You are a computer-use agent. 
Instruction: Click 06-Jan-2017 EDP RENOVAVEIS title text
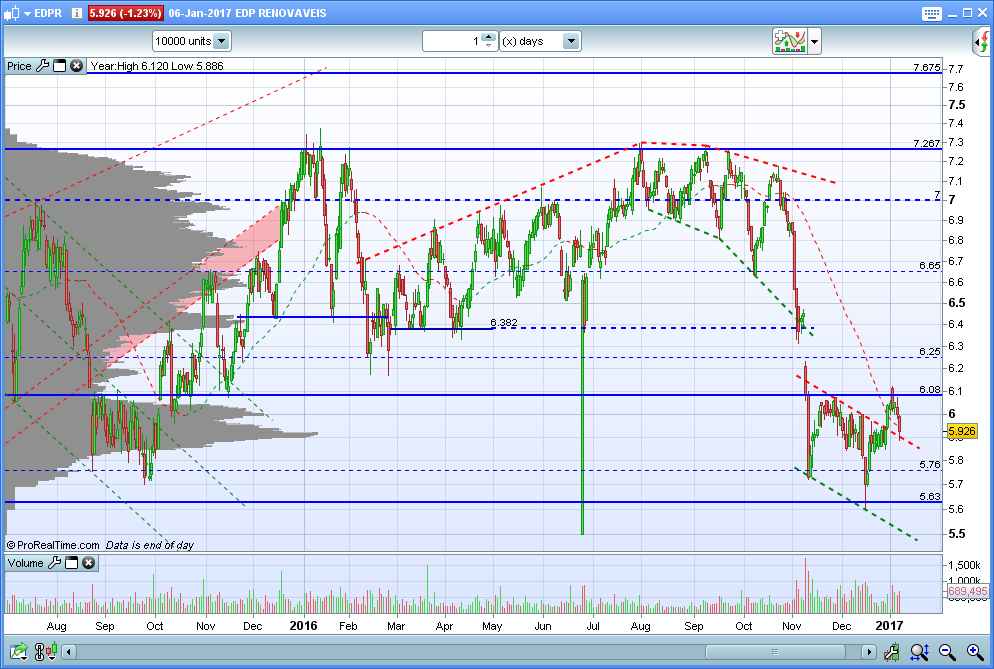[x=247, y=13]
